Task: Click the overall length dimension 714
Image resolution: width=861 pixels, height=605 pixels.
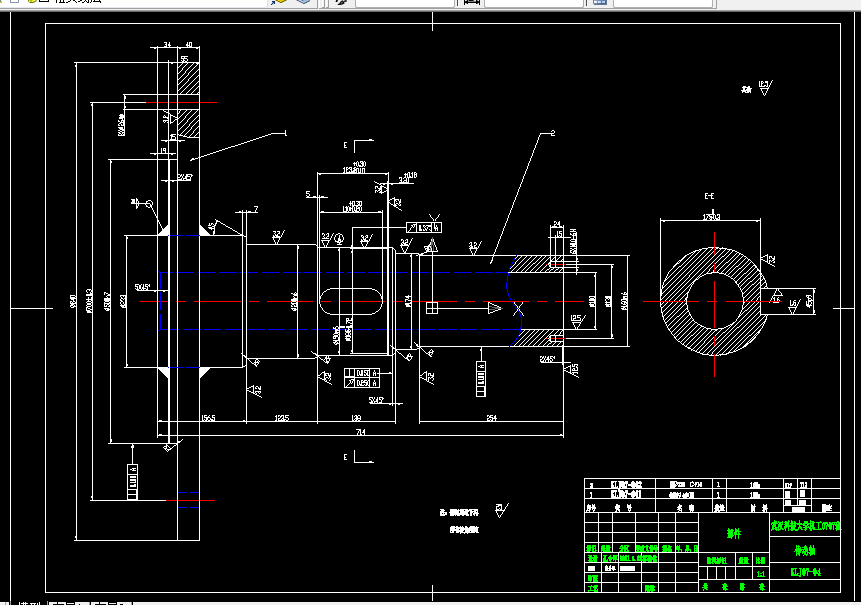Action: tap(360, 432)
